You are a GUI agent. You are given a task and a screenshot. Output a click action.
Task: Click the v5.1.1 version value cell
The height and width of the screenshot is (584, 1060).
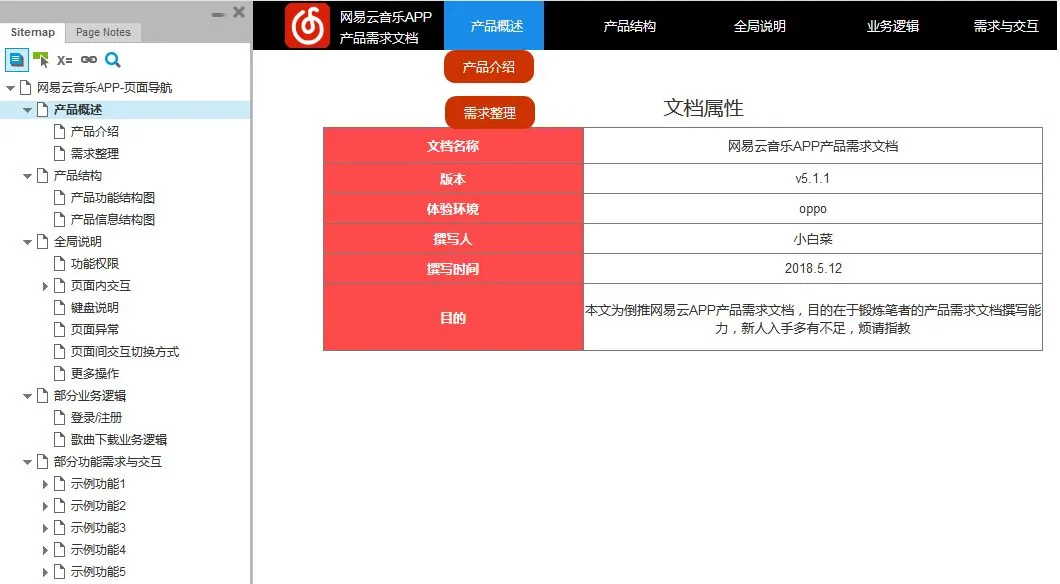[x=813, y=179]
